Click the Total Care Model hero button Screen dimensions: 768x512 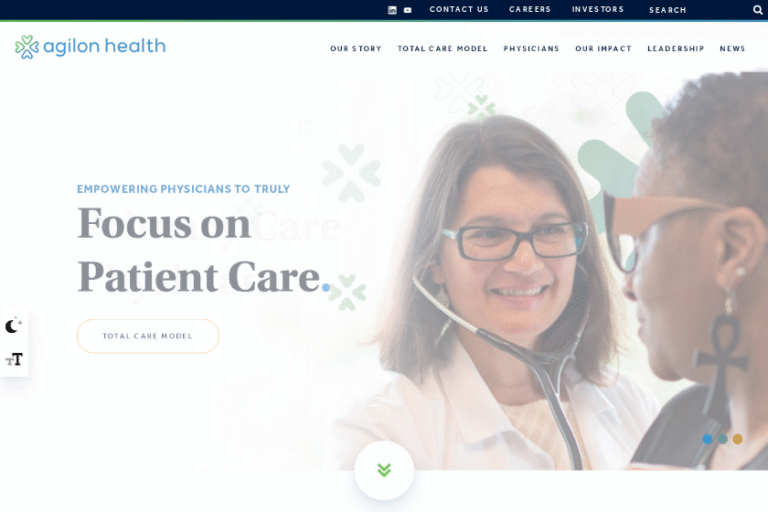[x=148, y=336]
